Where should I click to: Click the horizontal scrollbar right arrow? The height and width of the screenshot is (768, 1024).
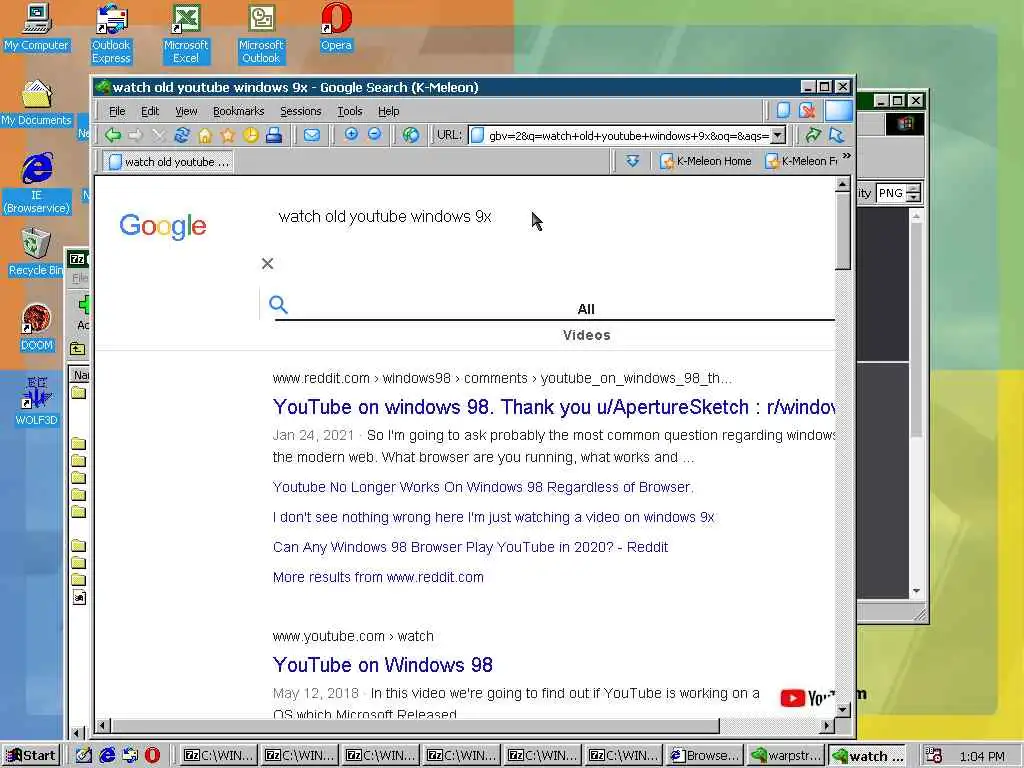coord(827,726)
